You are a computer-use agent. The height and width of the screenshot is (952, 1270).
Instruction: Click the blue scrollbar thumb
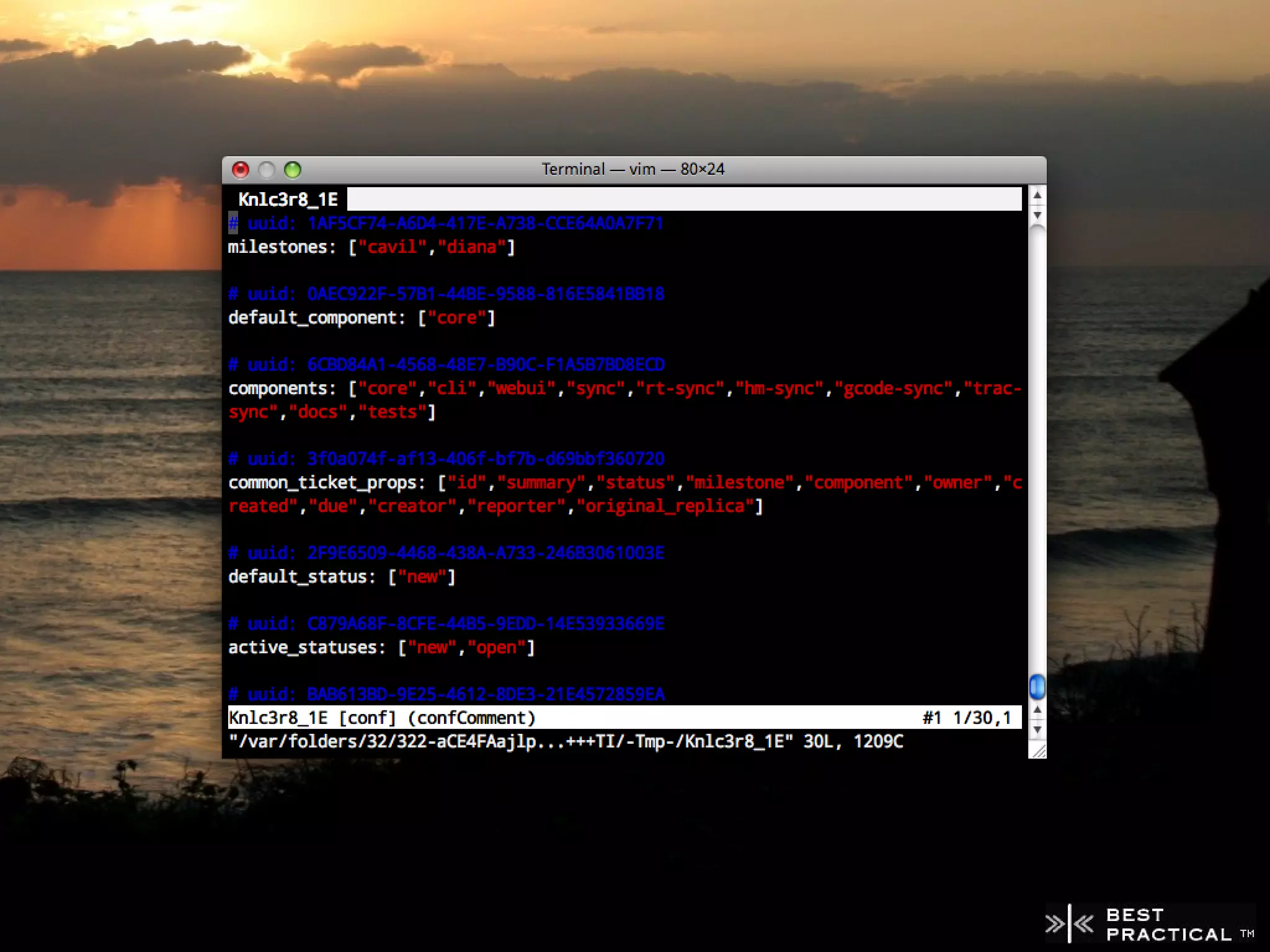pos(1037,687)
